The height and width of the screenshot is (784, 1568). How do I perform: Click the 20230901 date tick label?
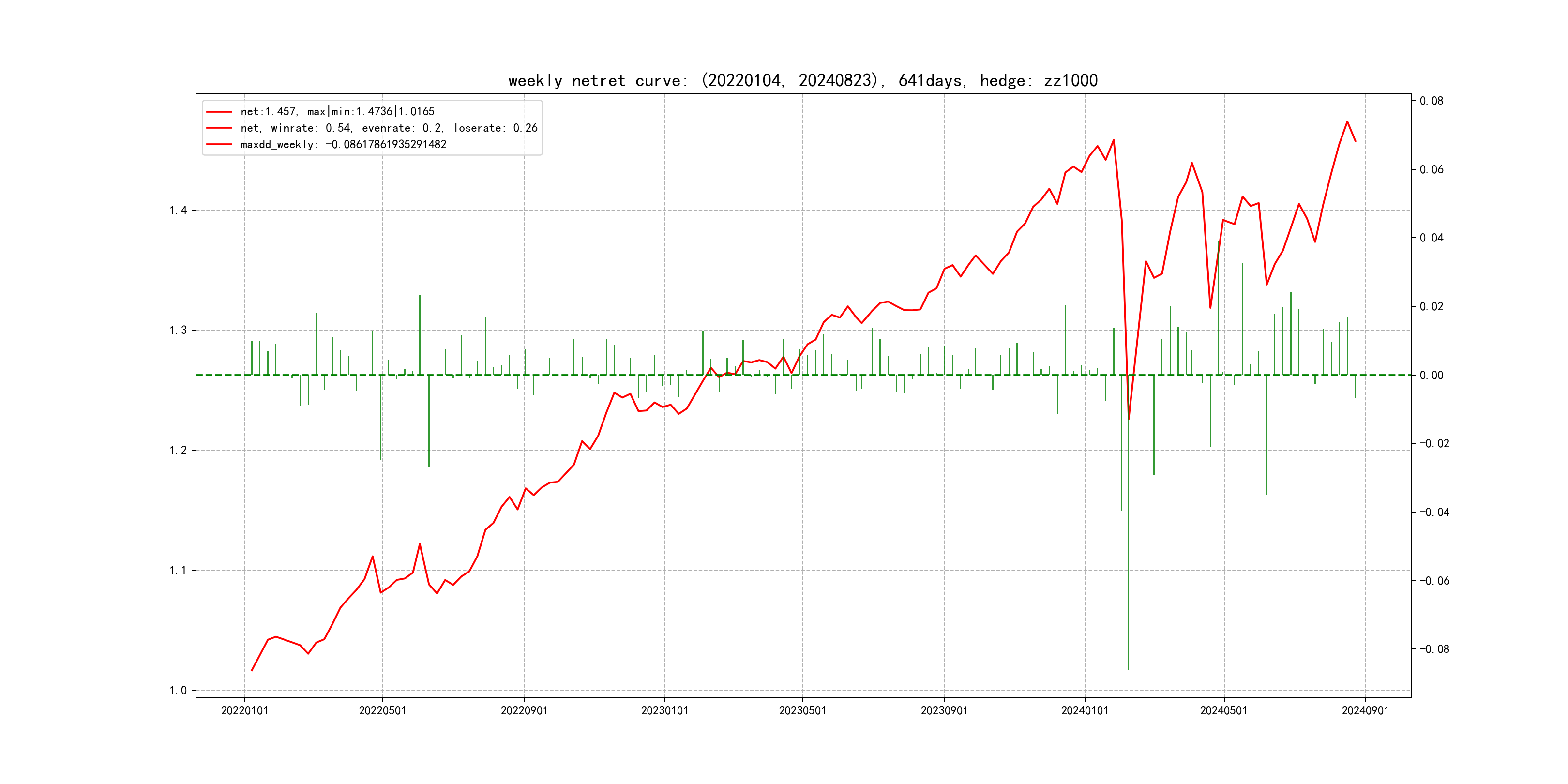[x=944, y=710]
